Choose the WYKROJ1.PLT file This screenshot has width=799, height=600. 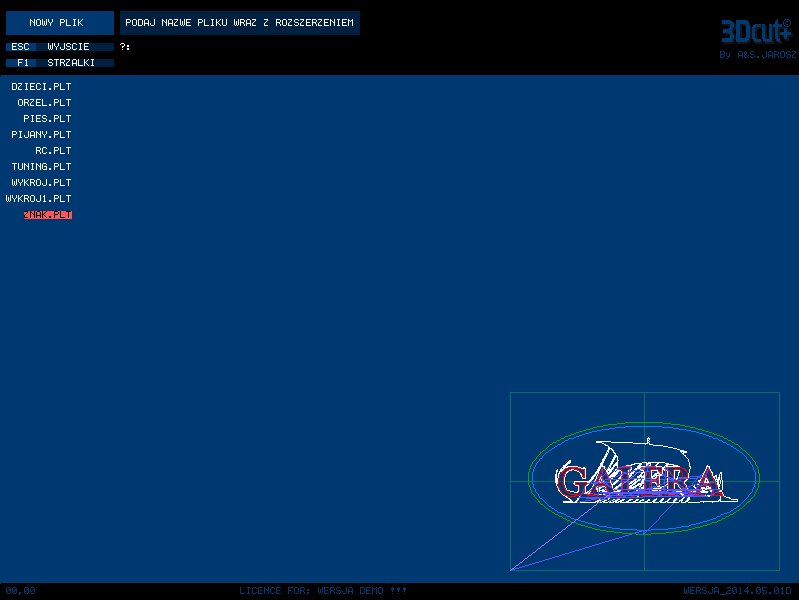(38, 198)
